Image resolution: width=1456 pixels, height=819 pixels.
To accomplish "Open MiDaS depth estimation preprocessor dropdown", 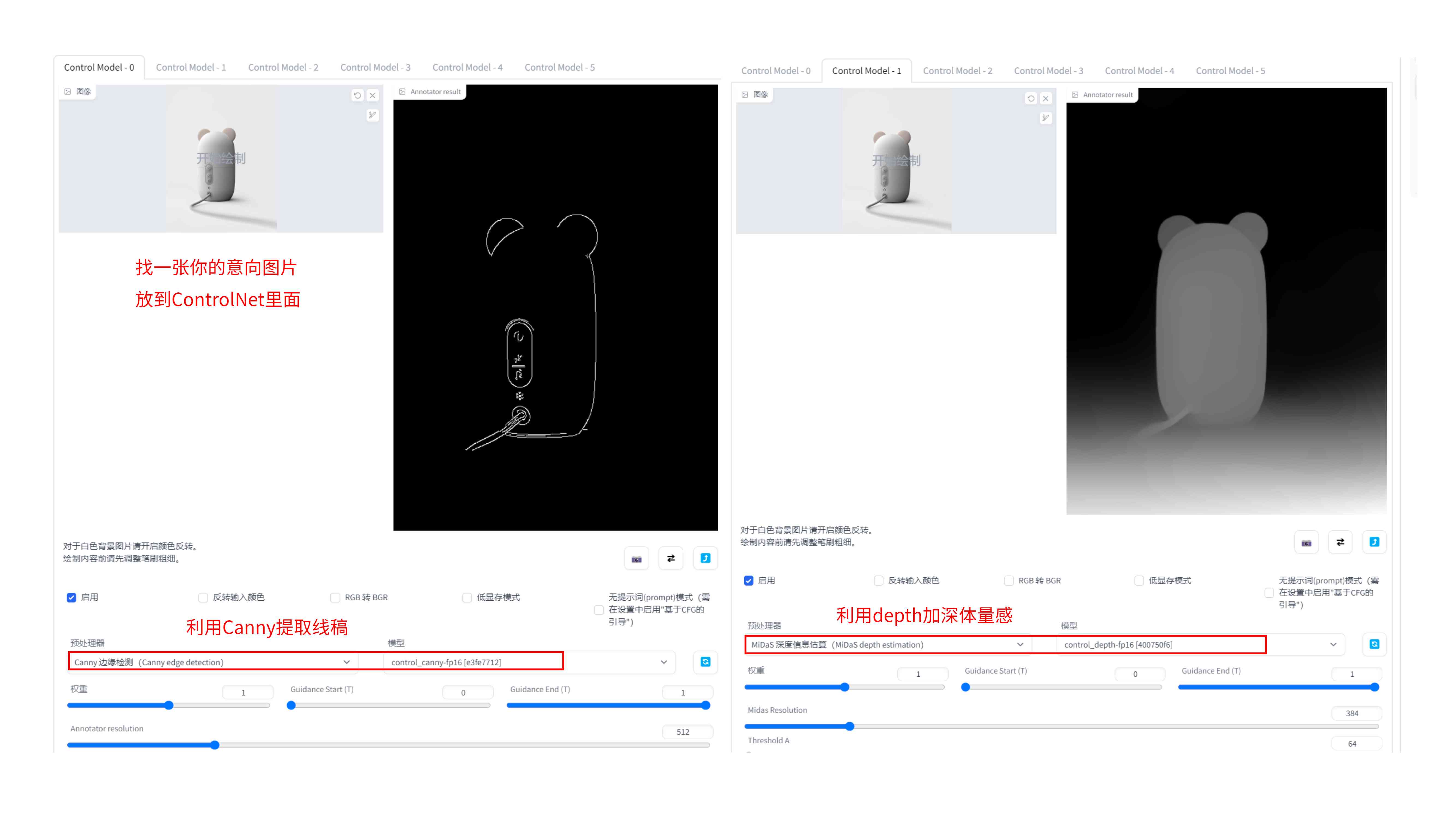I will click(888, 644).
